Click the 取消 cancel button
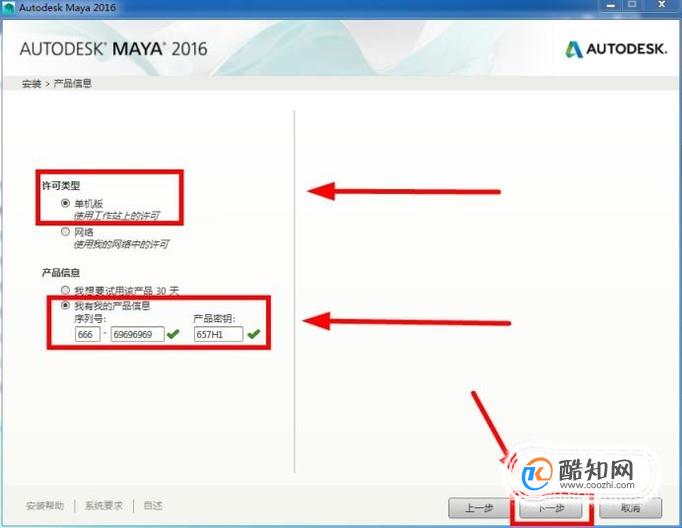Image resolution: width=682 pixels, height=528 pixels. pyautogui.click(x=630, y=508)
